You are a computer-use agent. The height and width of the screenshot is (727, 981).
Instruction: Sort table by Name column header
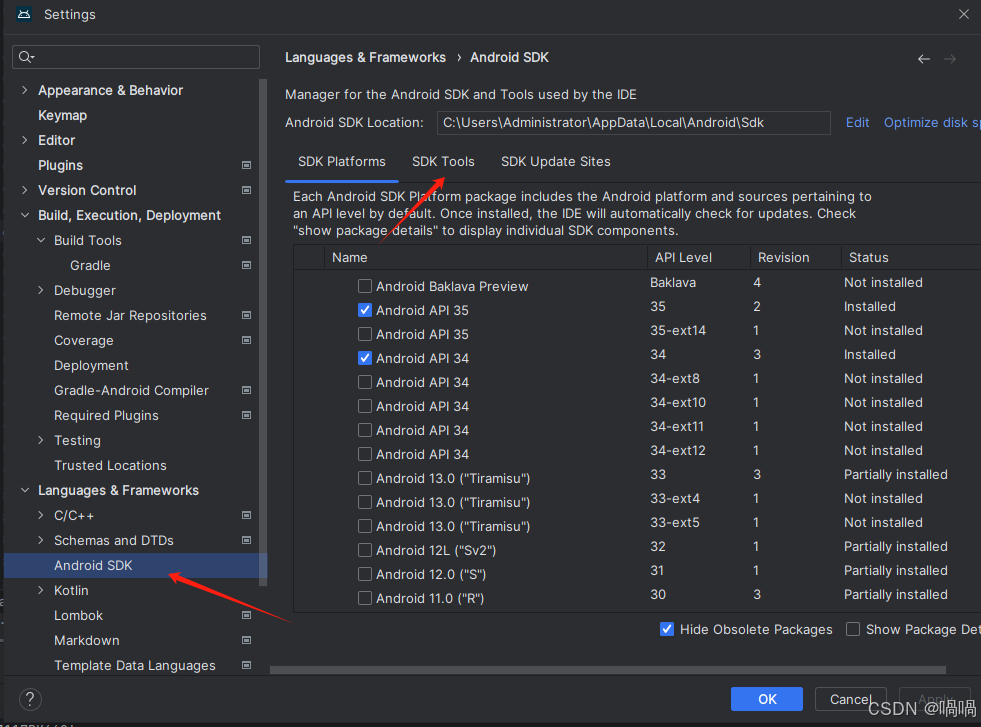click(x=485, y=257)
